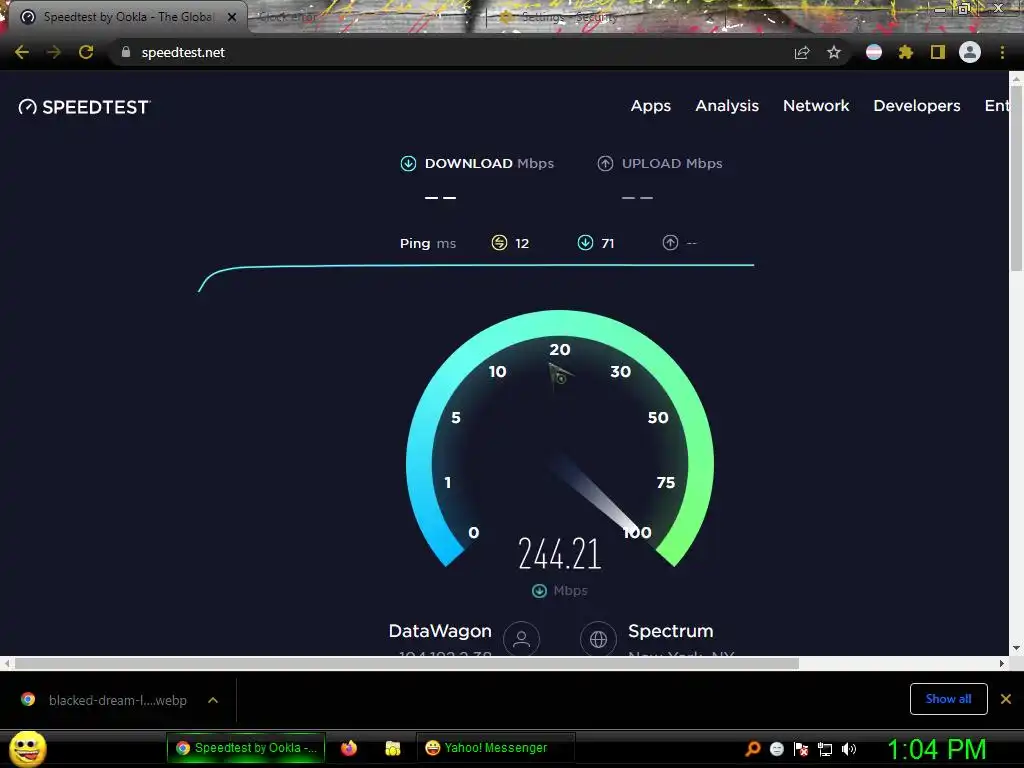
Task: Click the vertical page scrollbar
Action: tap(1016, 178)
